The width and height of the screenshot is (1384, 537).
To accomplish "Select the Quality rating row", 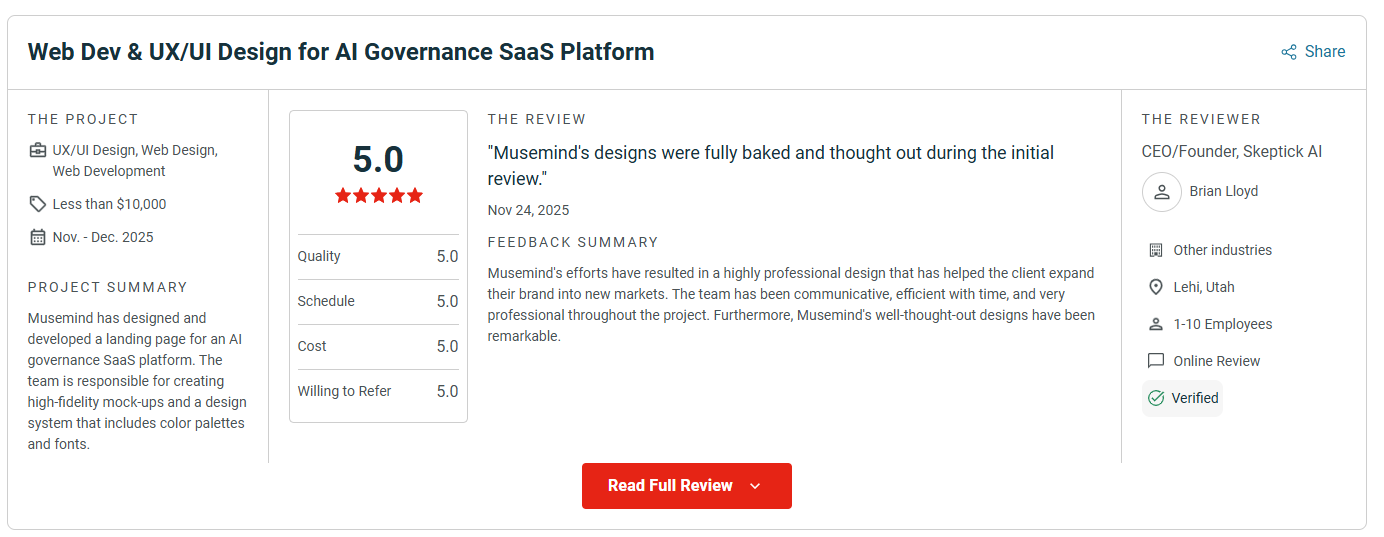I will (x=378, y=257).
